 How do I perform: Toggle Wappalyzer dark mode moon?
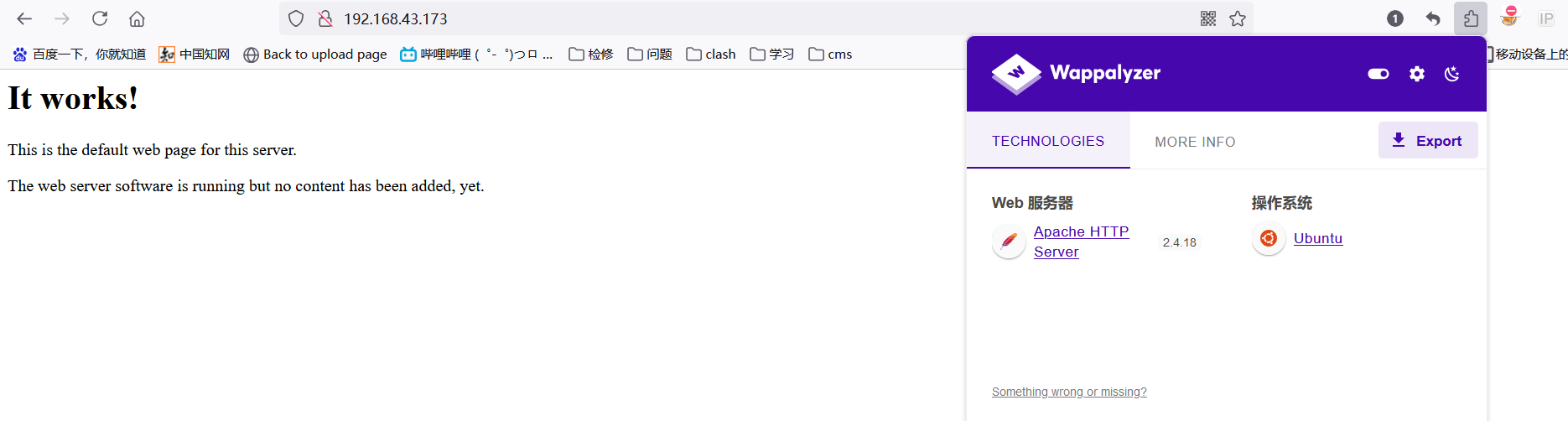click(1452, 74)
